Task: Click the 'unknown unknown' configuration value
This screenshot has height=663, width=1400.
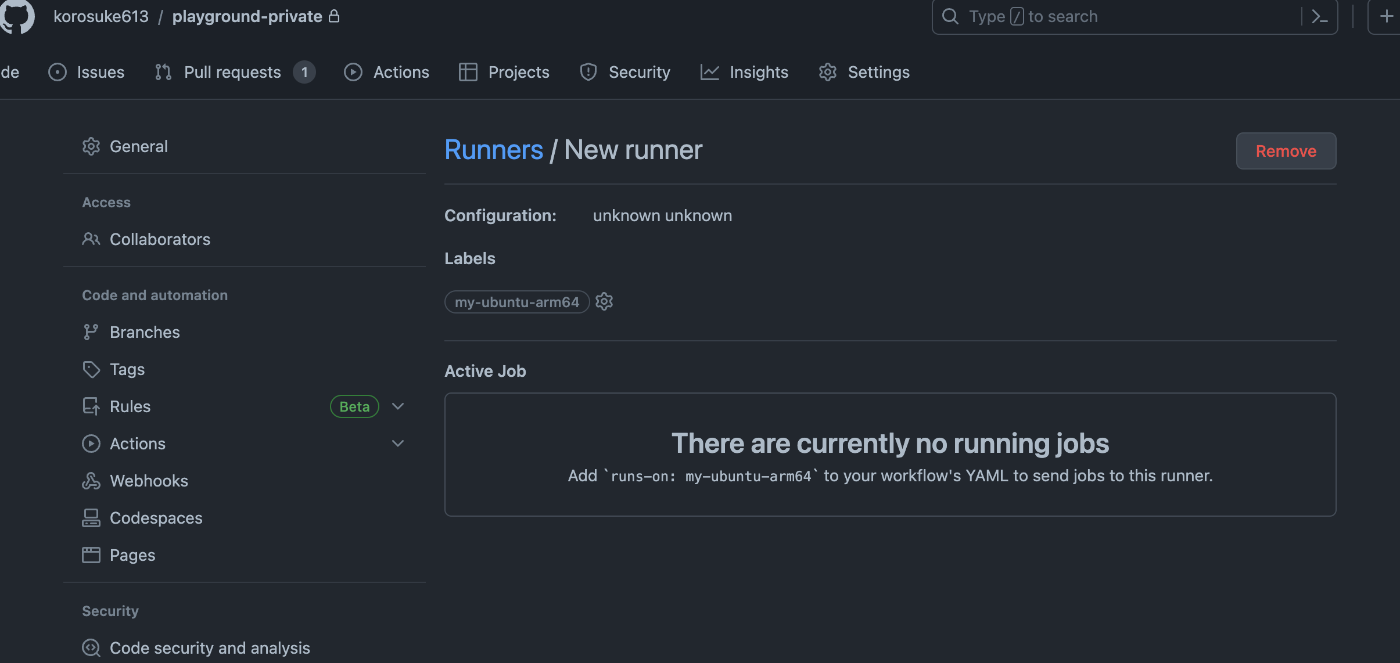Action: (x=662, y=215)
